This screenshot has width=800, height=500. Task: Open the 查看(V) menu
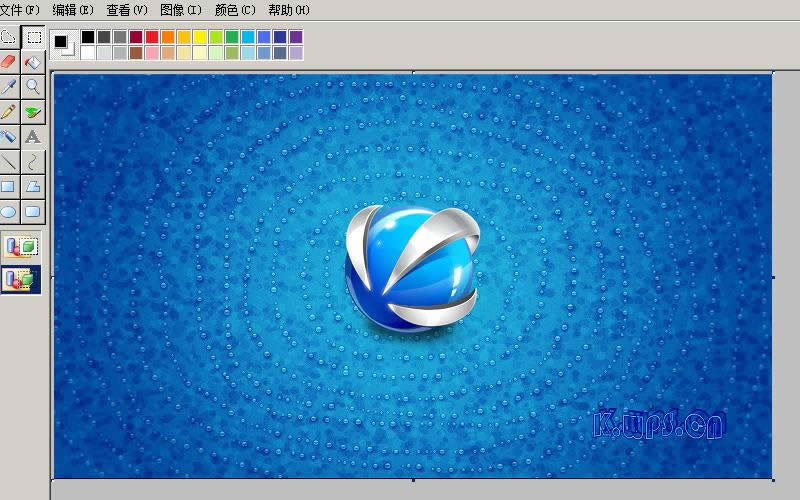pos(127,10)
